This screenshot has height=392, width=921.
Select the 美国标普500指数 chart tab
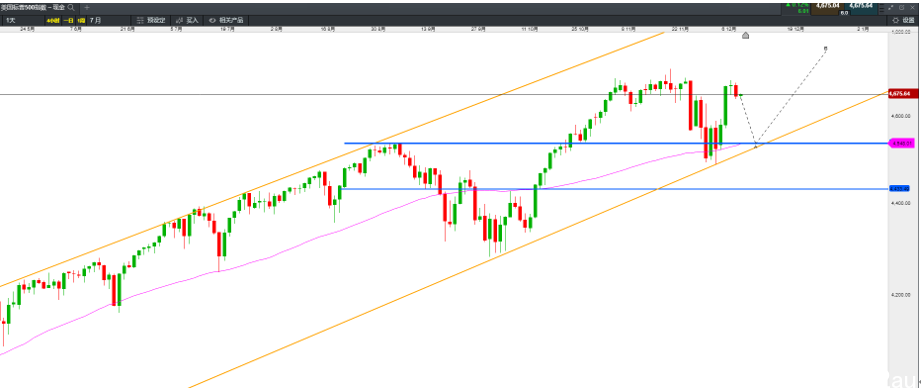click(x=33, y=8)
